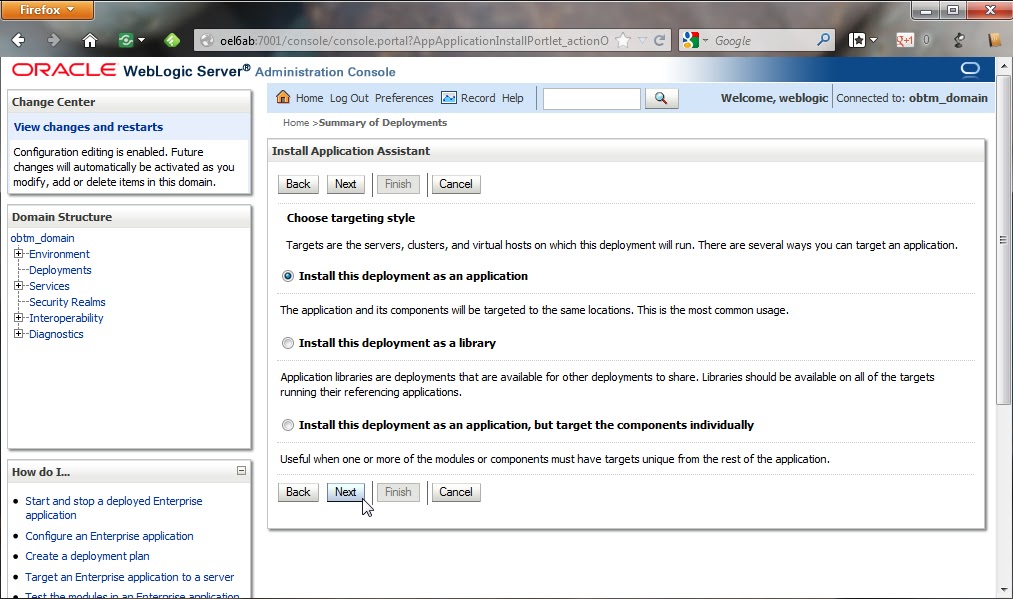Click the Record icon in console toolbar
This screenshot has height=599, width=1013.
click(448, 98)
